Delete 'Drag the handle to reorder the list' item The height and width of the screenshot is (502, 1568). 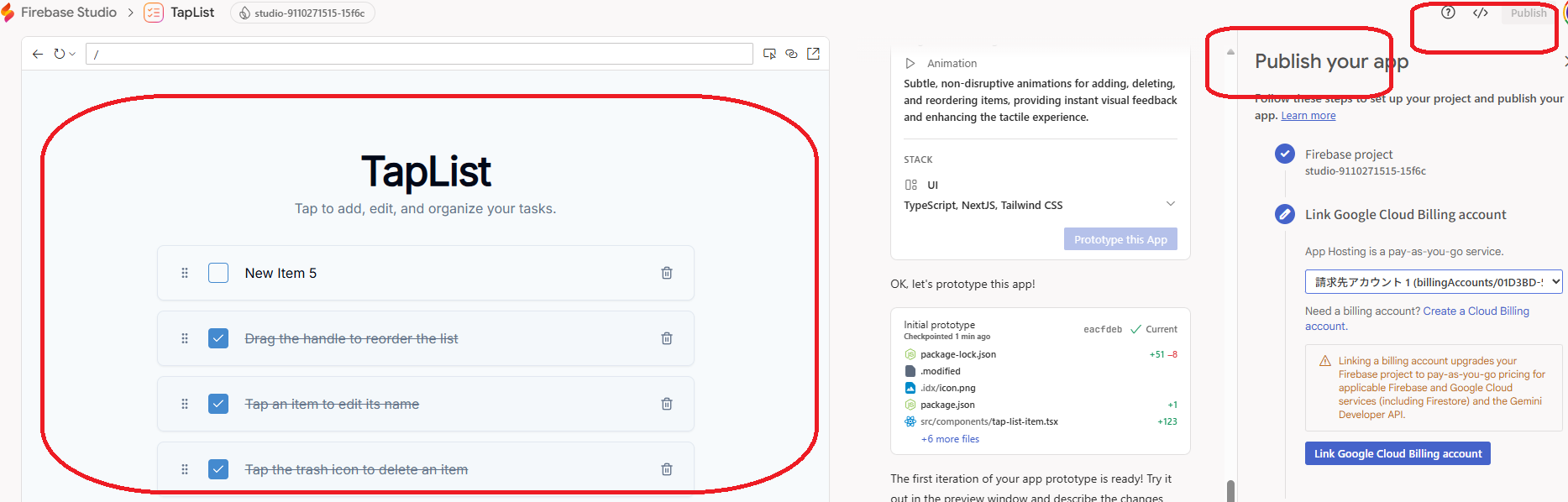point(667,338)
